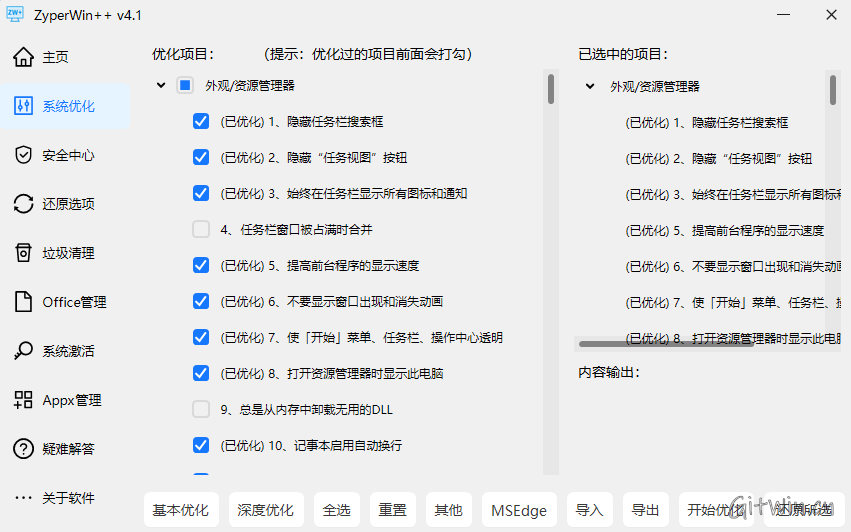Click the Office管理 document icon
The width and height of the screenshot is (851, 532).
pos(24,302)
